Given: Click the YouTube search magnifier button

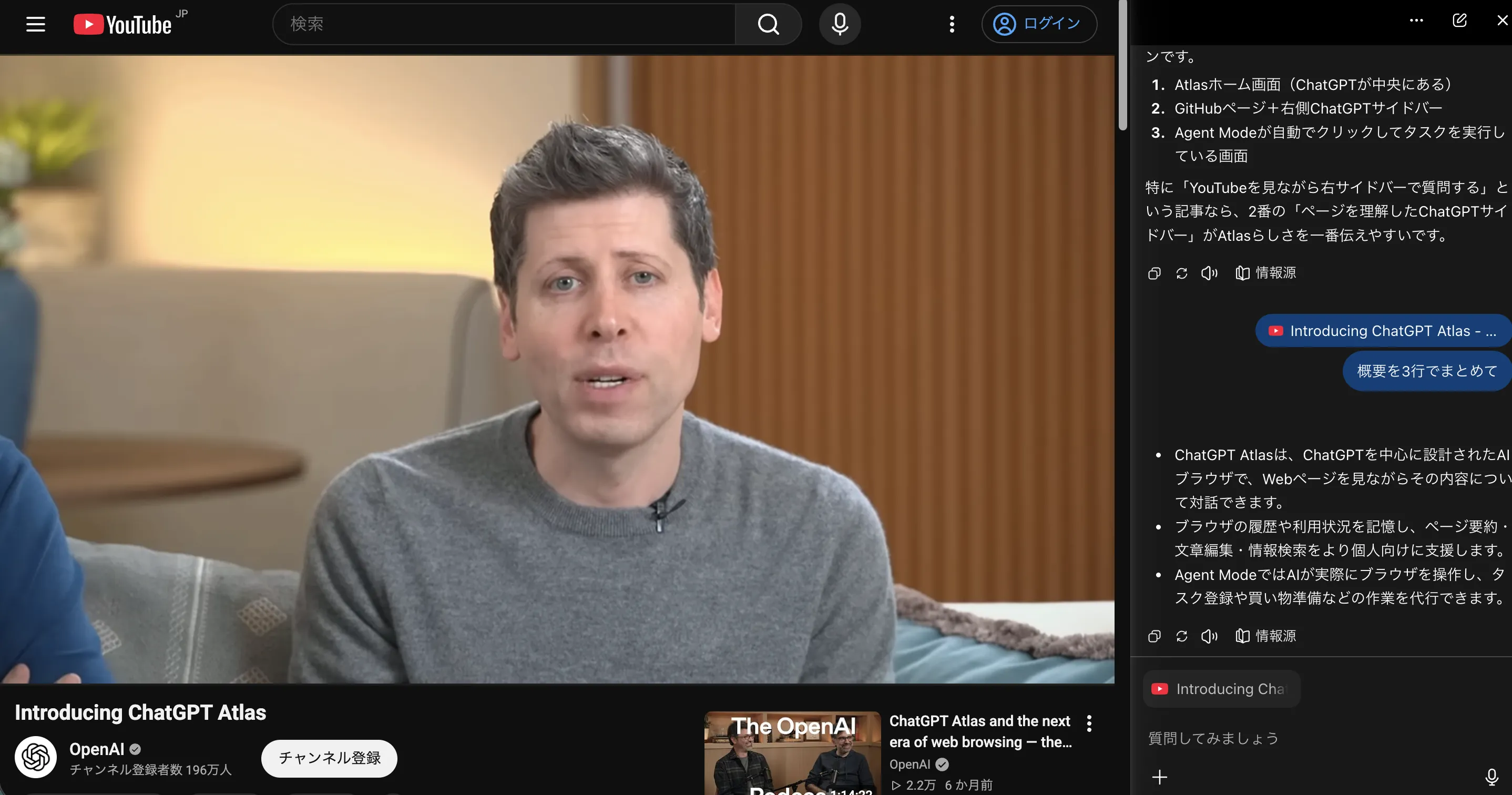Looking at the screenshot, I should 768,24.
